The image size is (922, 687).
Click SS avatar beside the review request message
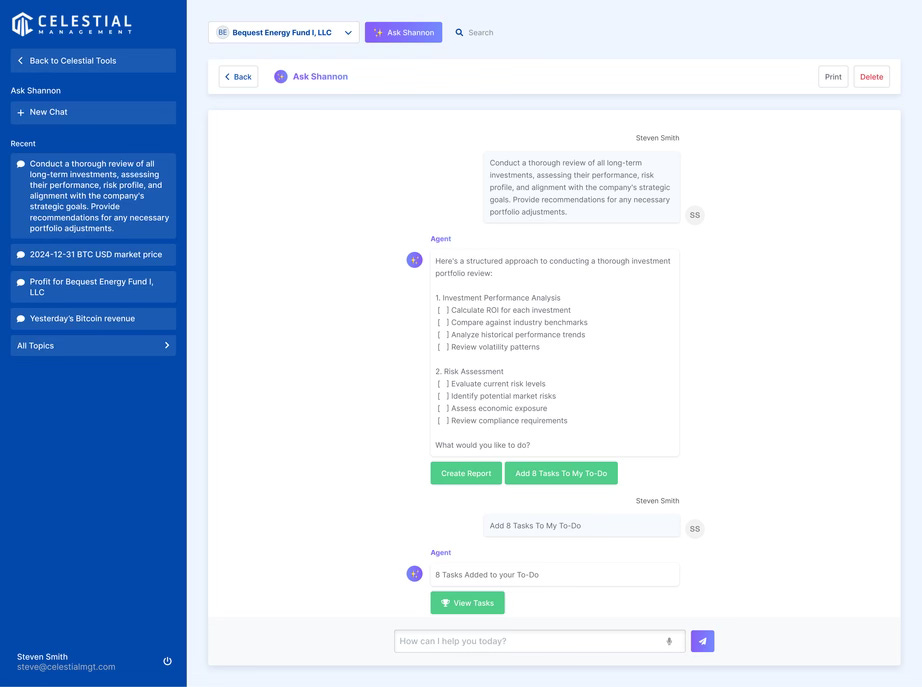(x=694, y=215)
